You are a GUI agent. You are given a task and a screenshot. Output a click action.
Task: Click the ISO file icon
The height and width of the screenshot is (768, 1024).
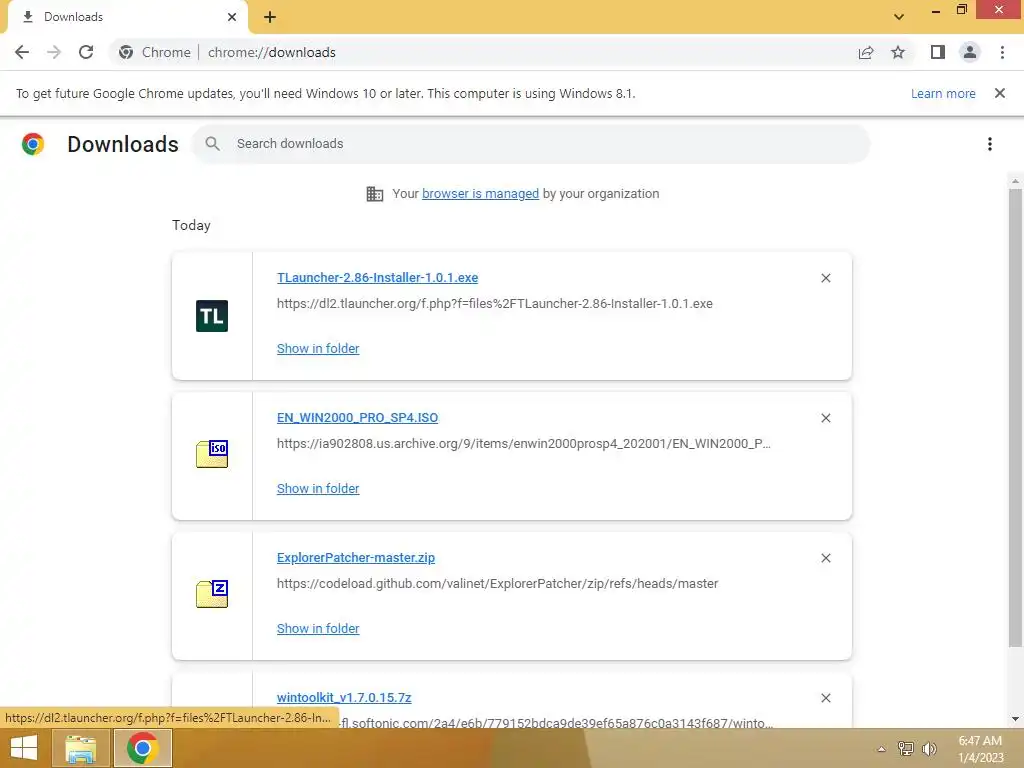point(212,454)
